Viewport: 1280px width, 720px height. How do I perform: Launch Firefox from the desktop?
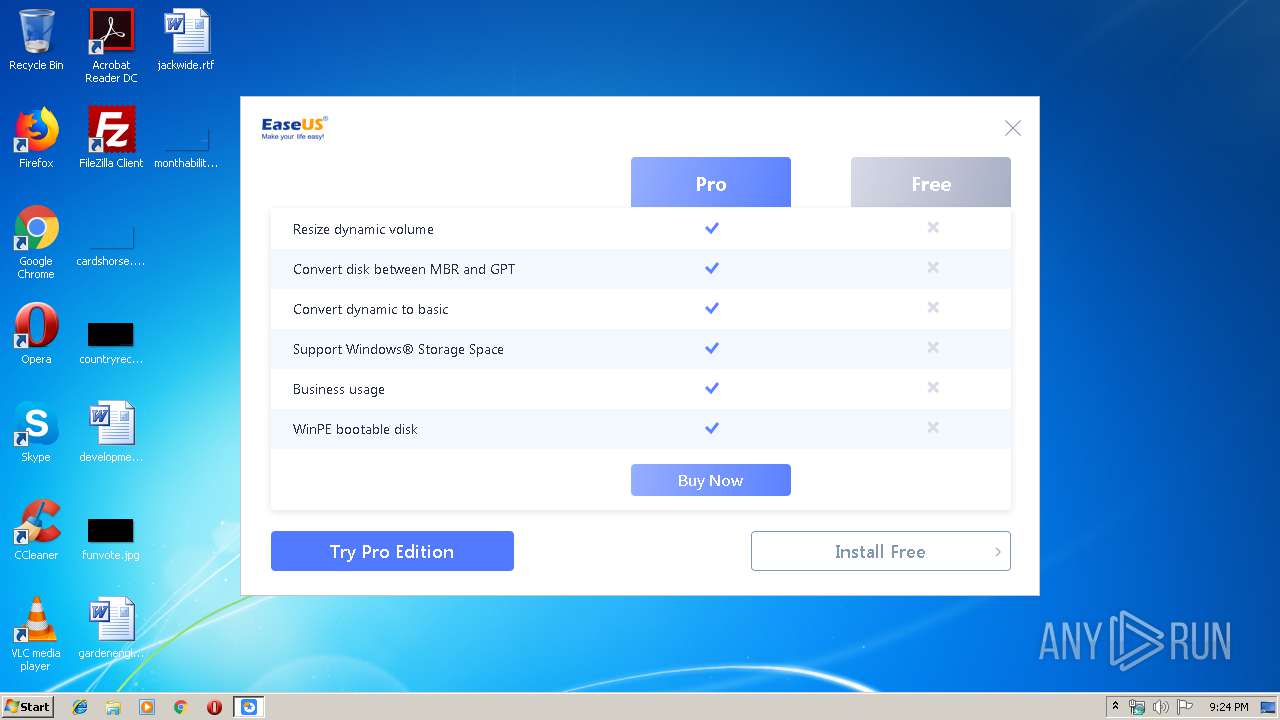pos(36,138)
